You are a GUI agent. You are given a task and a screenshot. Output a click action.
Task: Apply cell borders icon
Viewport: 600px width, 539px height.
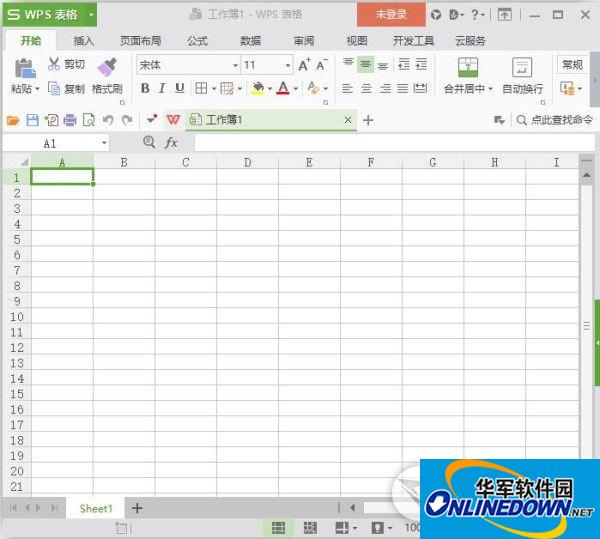[x=201, y=88]
